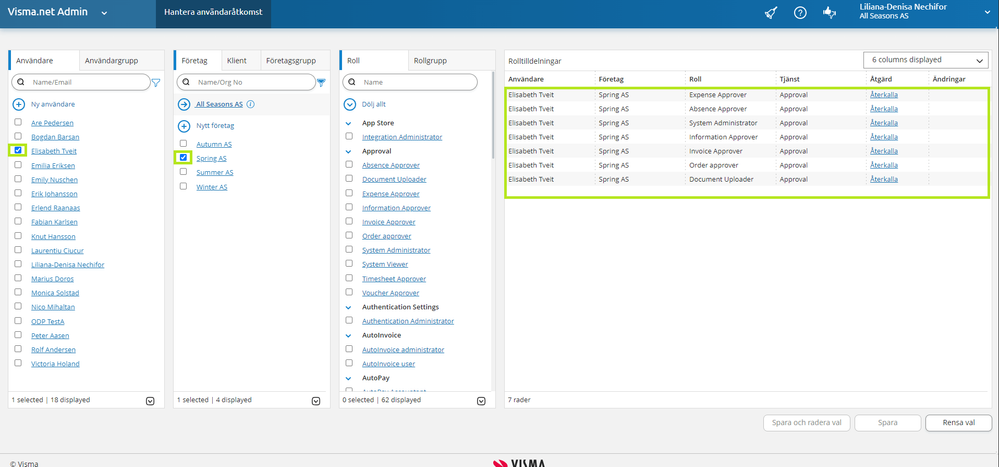Click the puzzle piece icon in header
Viewport: 999px width, 467px height.
tap(829, 12)
